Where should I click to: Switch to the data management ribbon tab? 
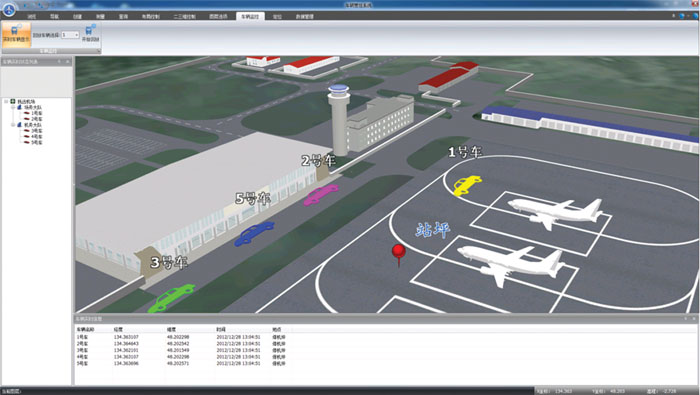pyautogui.click(x=304, y=17)
